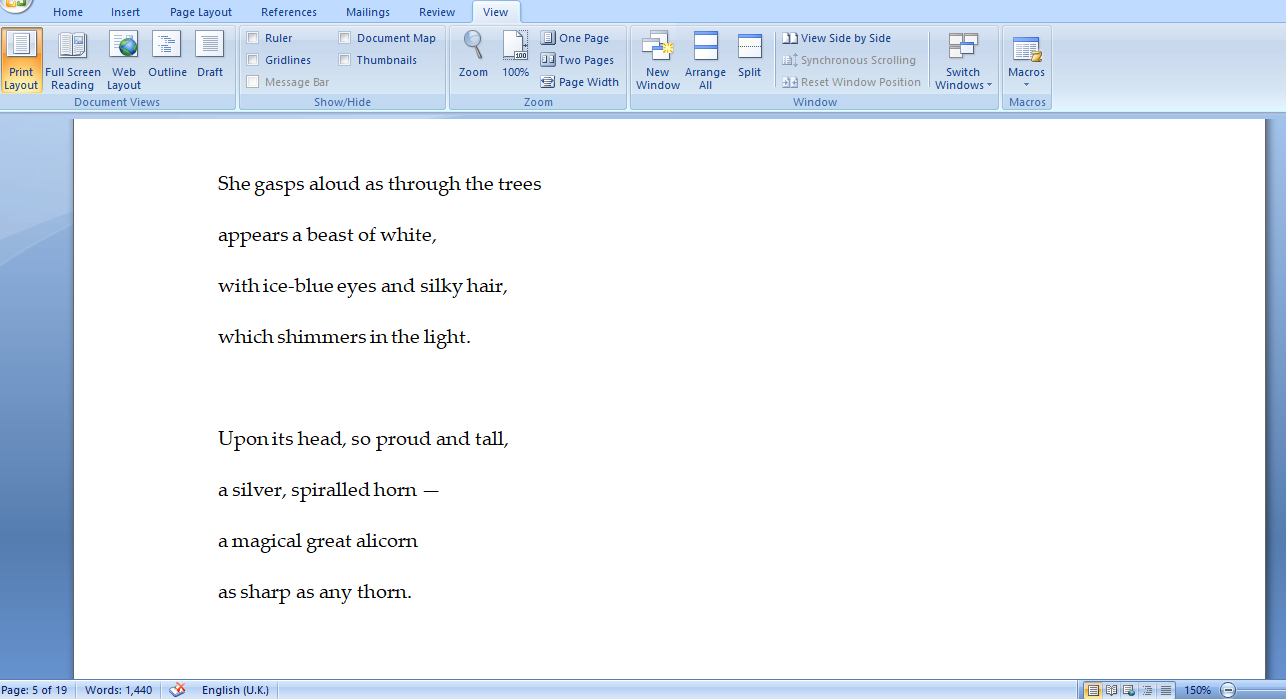This screenshot has height=699, width=1286.
Task: Set zoom to 100%
Action: tap(515, 55)
